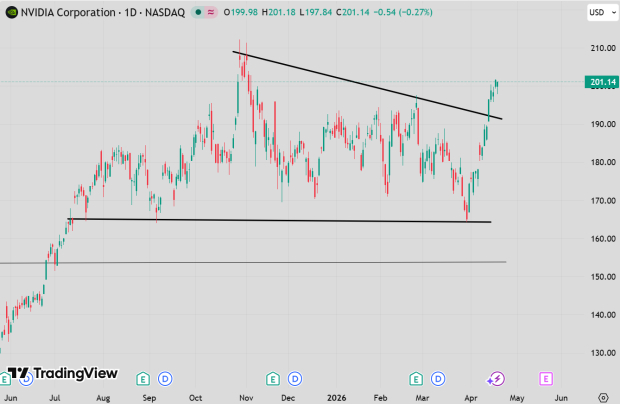Click the green 201.14 current price label
The width and height of the screenshot is (620, 404).
[x=602, y=82]
